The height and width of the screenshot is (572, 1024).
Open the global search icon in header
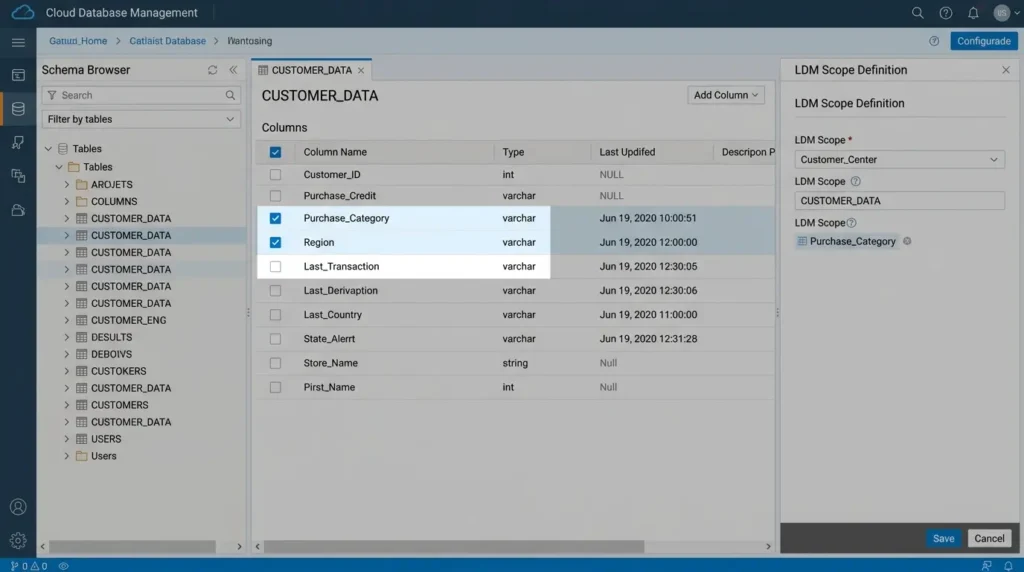(x=918, y=12)
